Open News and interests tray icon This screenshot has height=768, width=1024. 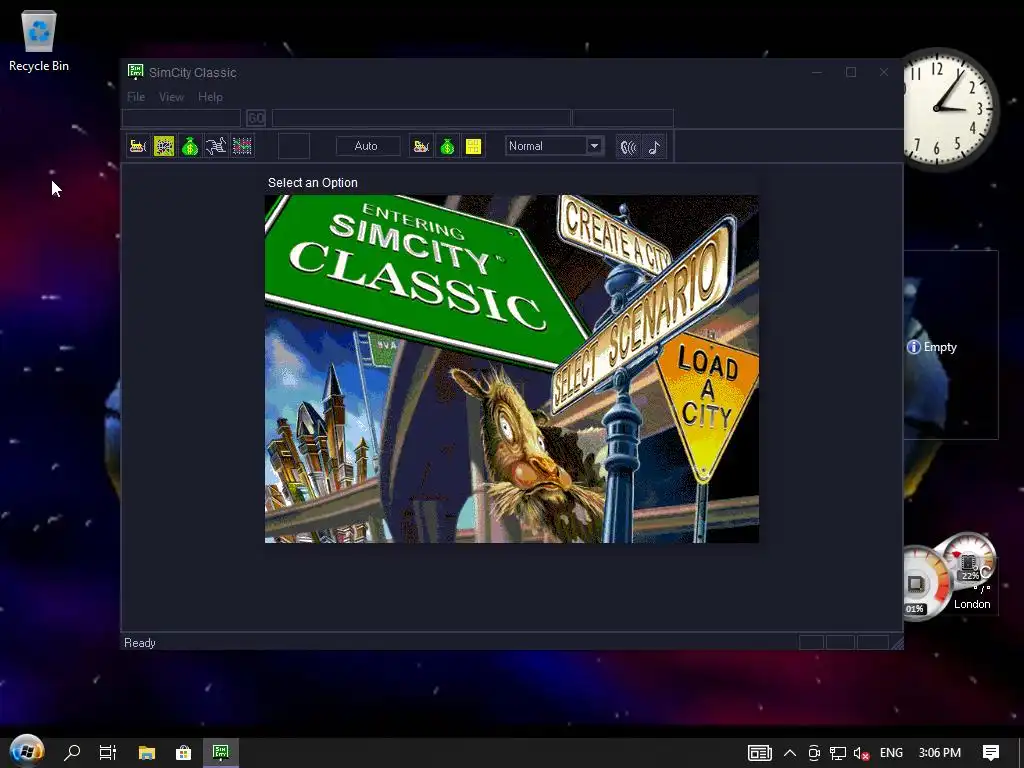[760, 753]
